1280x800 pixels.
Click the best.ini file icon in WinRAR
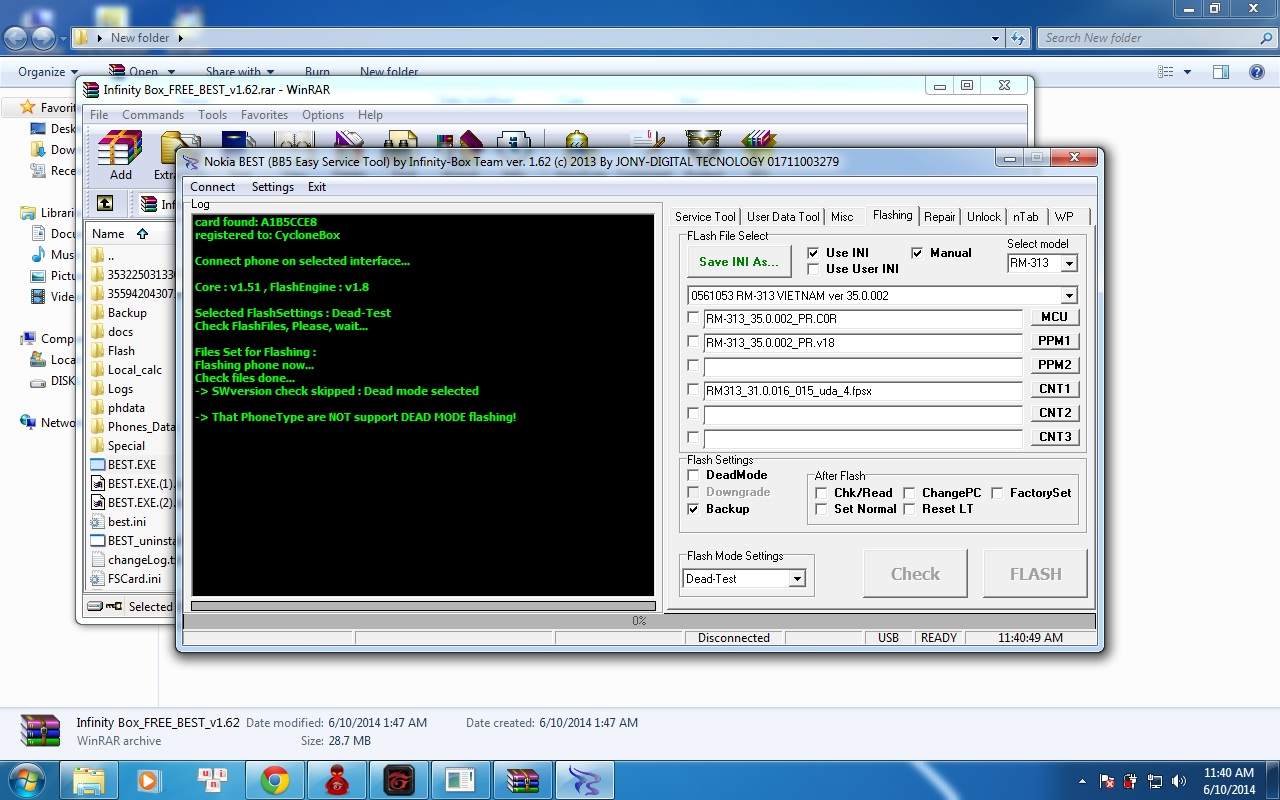pos(98,522)
